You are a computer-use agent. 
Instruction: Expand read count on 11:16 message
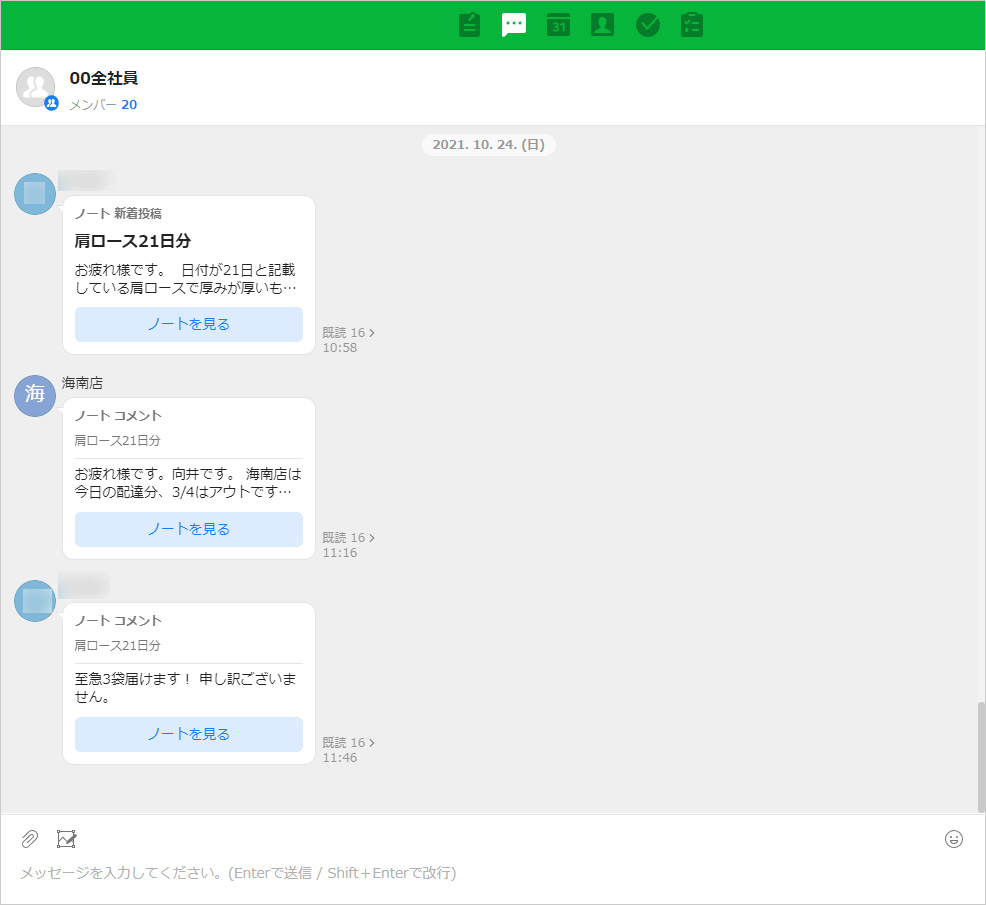[349, 538]
